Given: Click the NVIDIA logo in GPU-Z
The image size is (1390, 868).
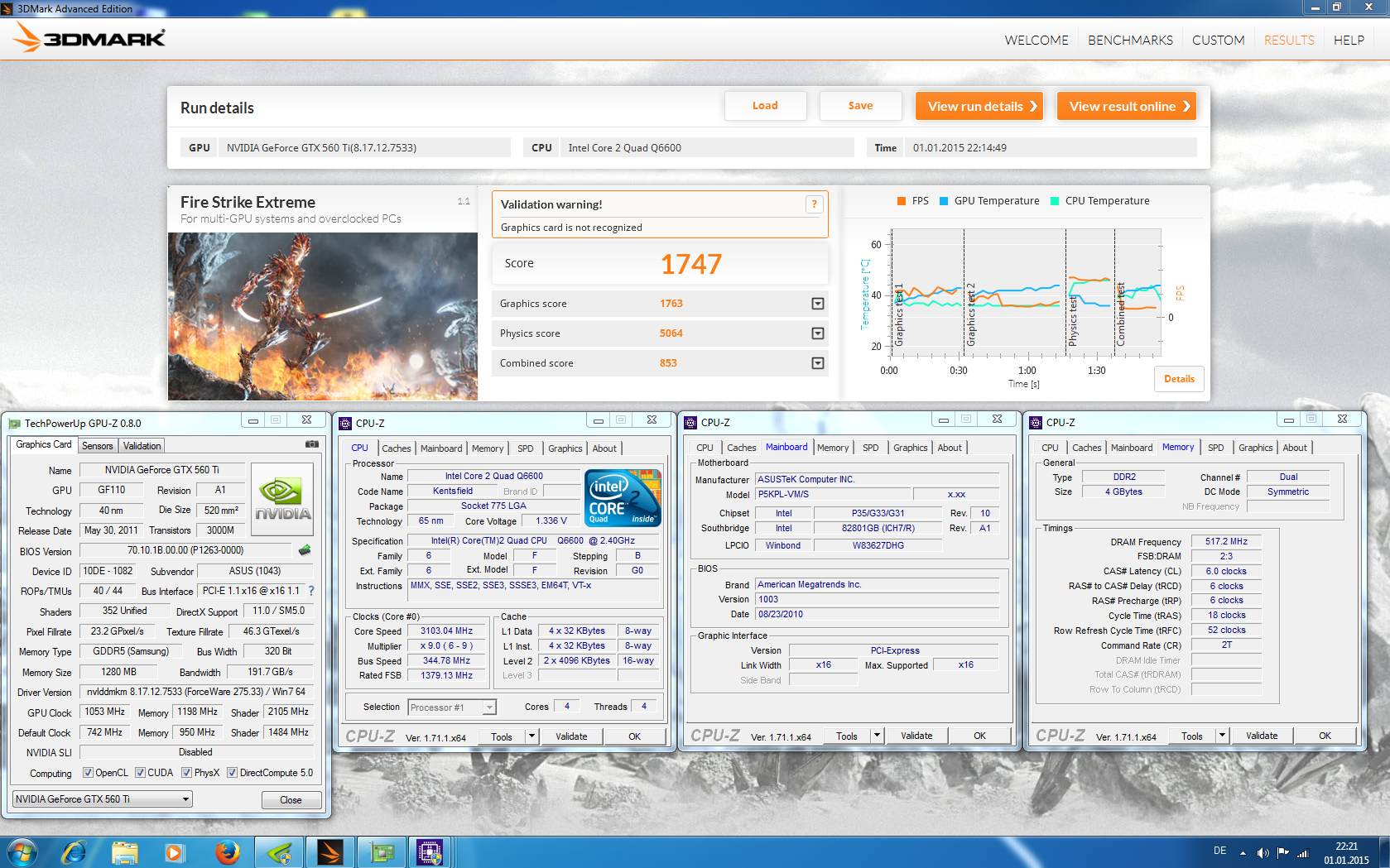Looking at the screenshot, I should point(282,499).
